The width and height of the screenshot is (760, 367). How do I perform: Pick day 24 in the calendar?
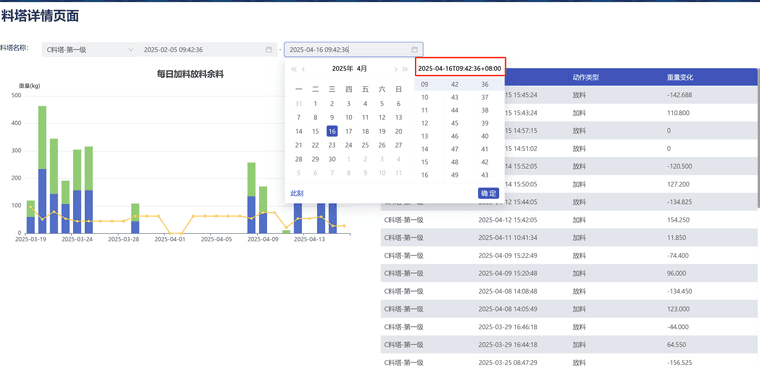(x=348, y=145)
